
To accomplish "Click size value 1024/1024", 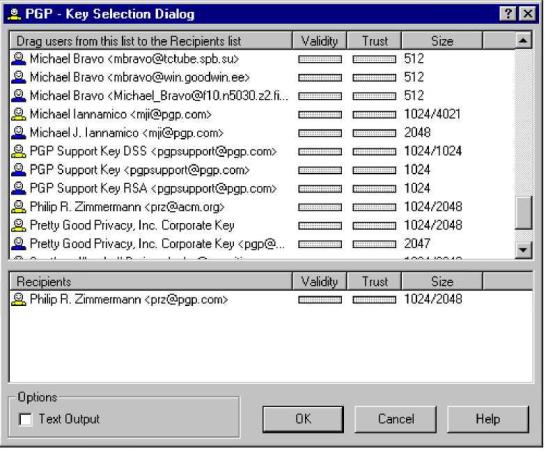I will 433,151.
